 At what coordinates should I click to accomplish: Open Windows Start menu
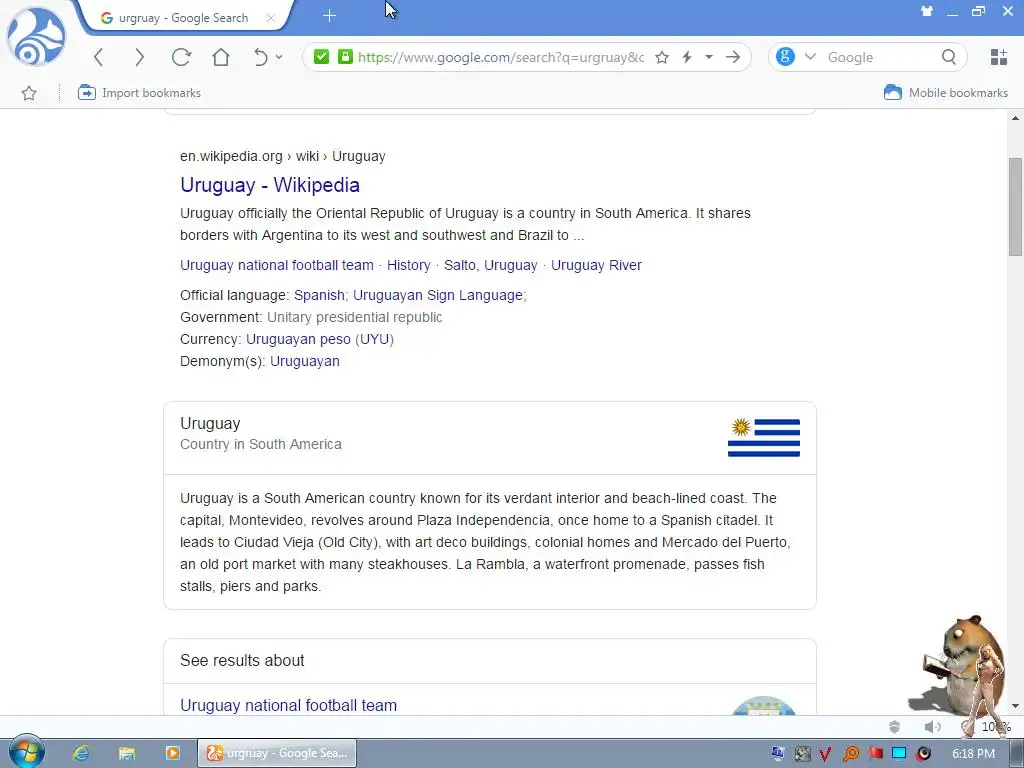[26, 752]
